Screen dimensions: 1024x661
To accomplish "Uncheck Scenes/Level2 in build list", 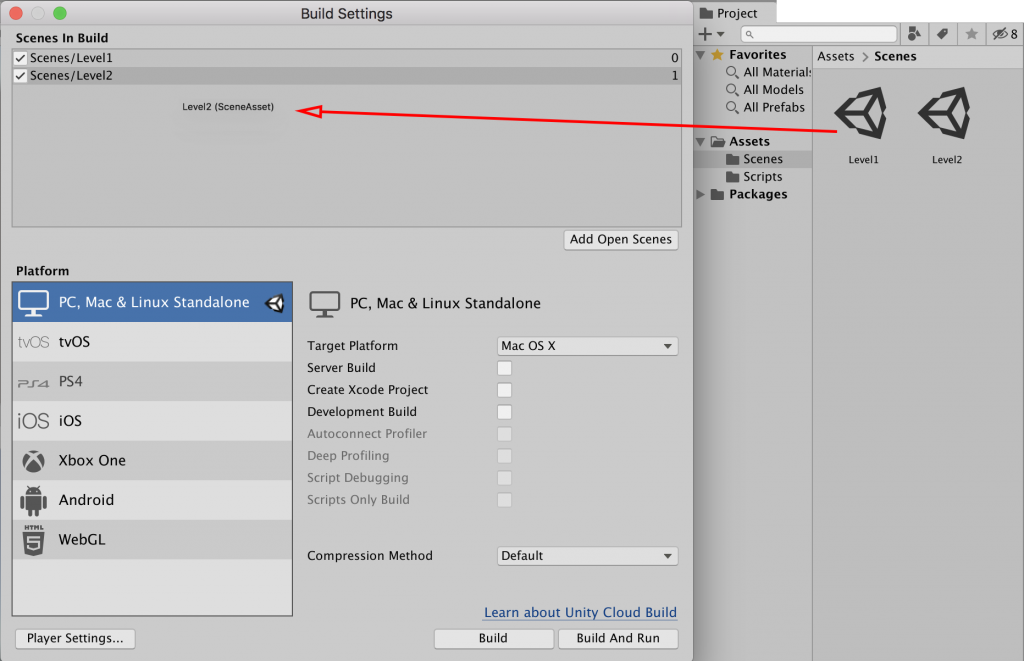I will [x=20, y=76].
